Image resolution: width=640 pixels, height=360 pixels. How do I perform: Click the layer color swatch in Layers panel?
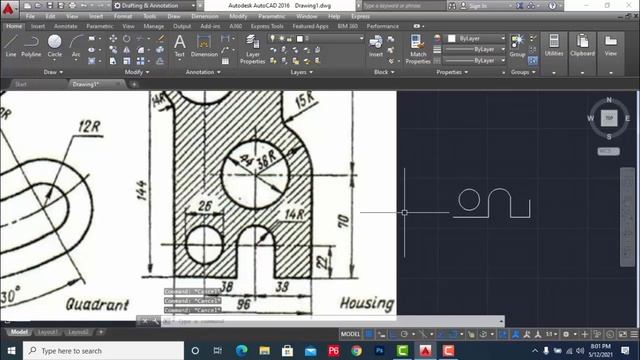click(300, 39)
